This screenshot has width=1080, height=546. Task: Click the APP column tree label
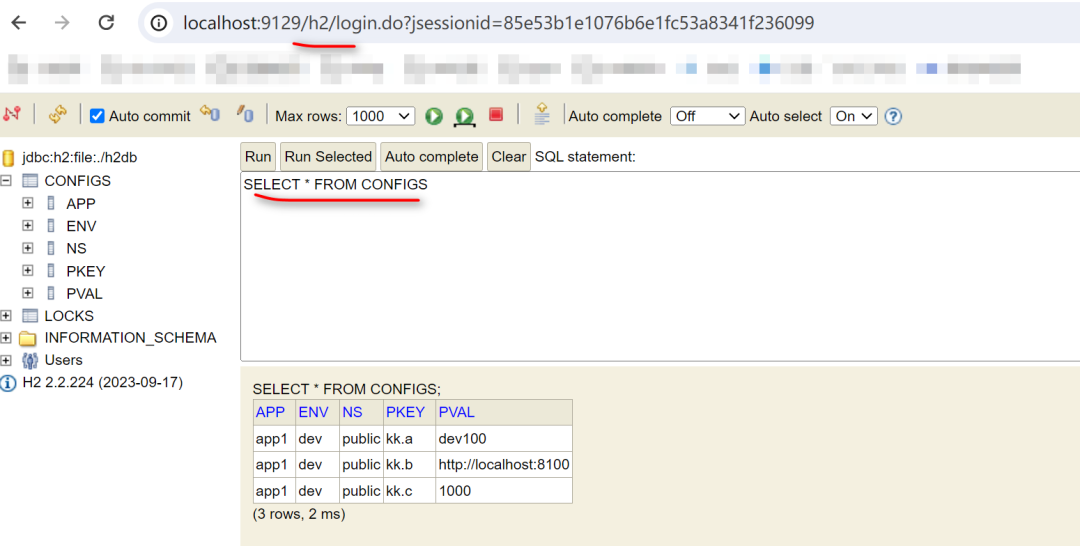click(x=81, y=204)
